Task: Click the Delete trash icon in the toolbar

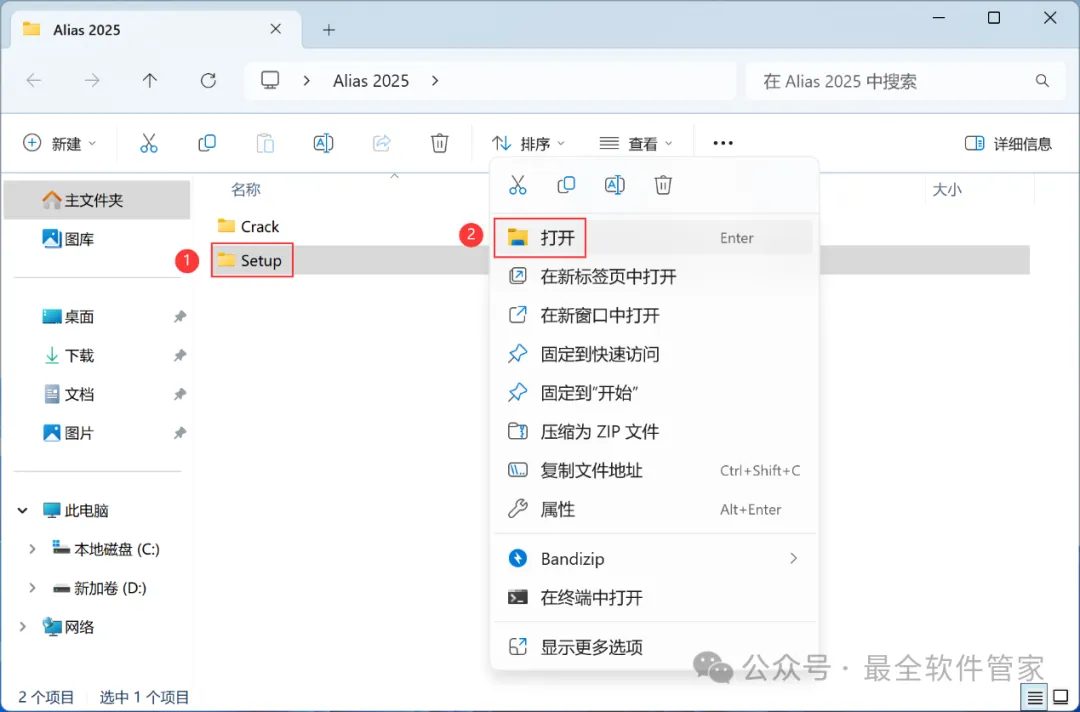Action: pos(439,143)
